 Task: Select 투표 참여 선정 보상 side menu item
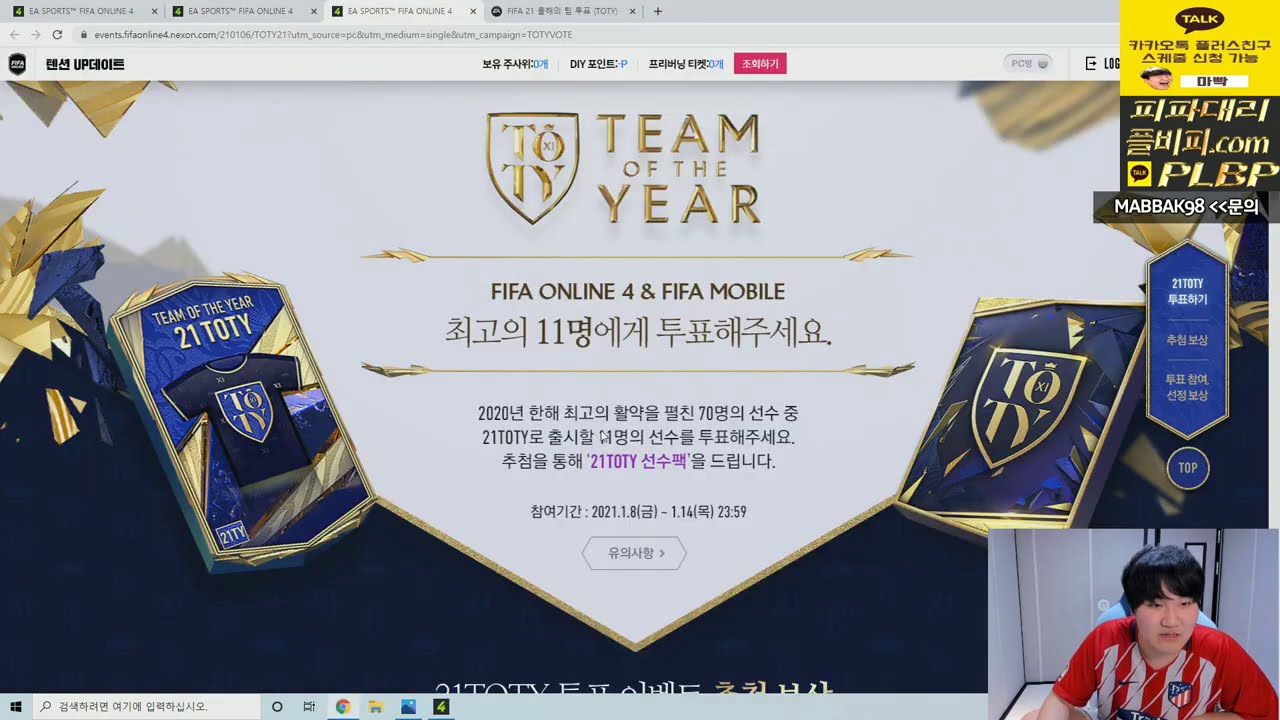point(1187,387)
